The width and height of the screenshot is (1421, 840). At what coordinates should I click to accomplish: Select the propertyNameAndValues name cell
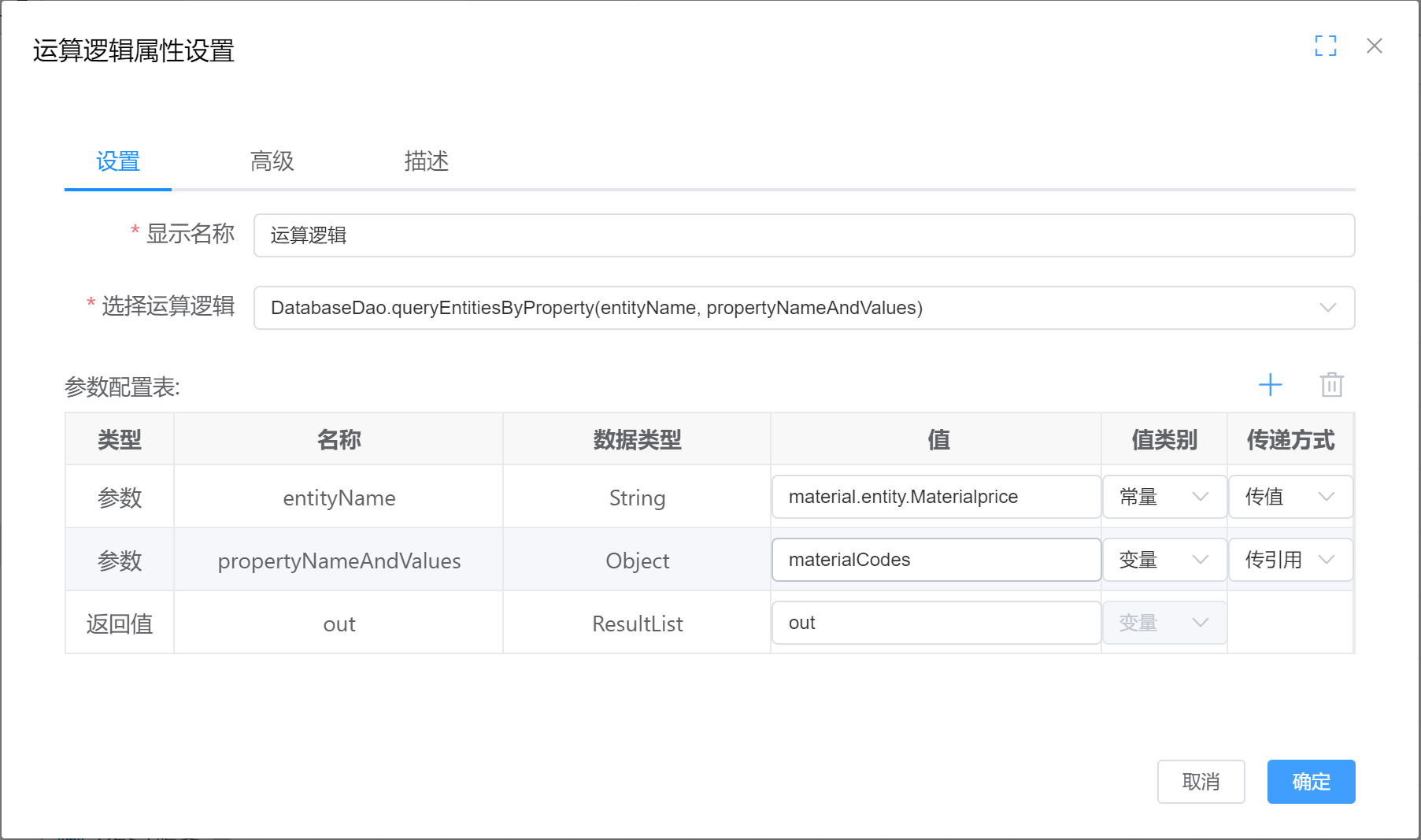(339, 561)
